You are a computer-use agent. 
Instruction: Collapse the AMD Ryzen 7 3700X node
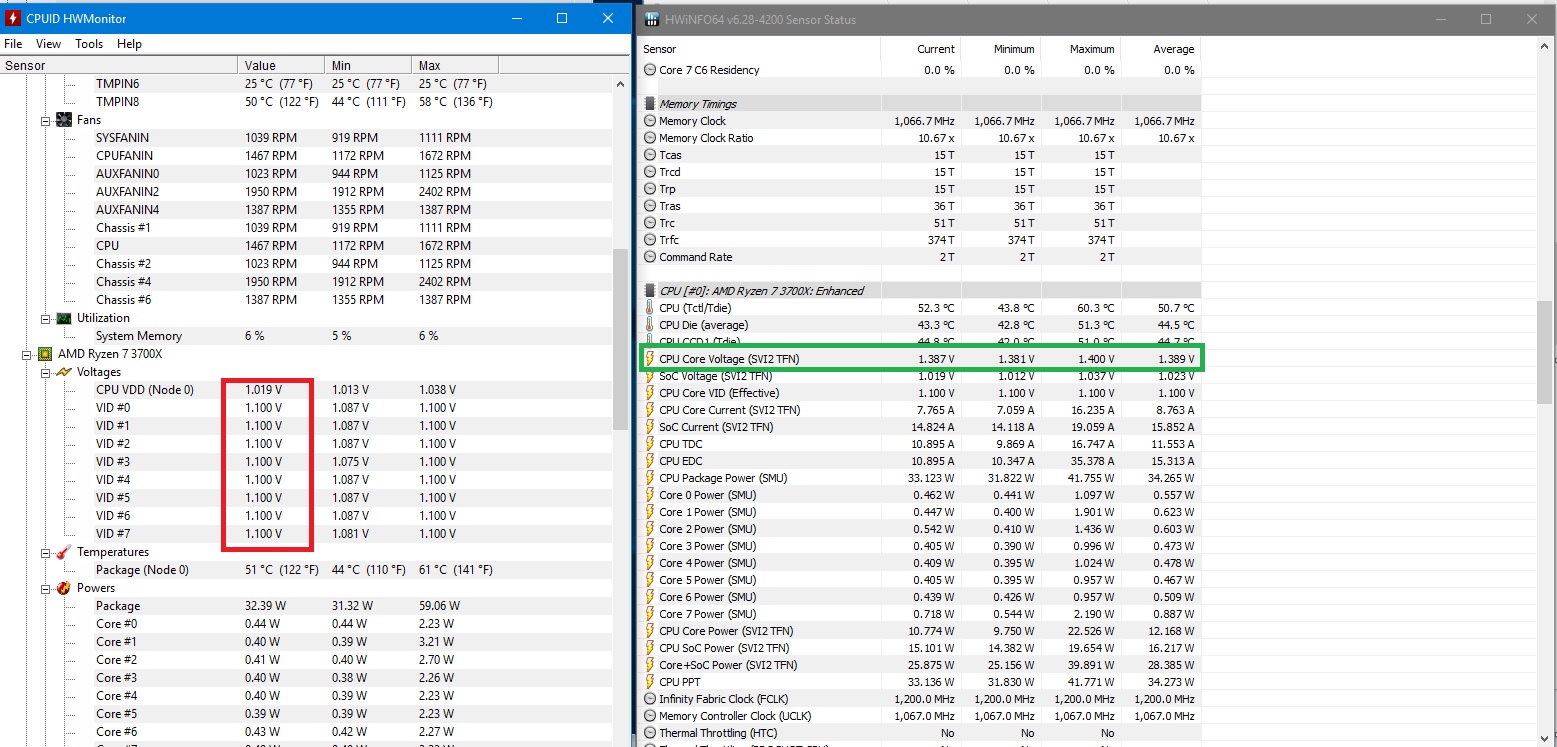pyautogui.click(x=27, y=354)
